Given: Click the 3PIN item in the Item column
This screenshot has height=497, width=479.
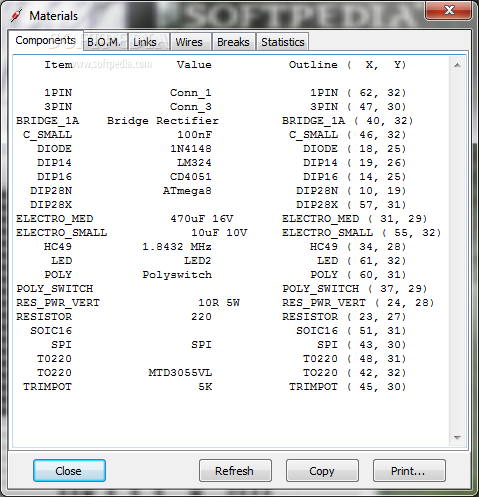Looking at the screenshot, I should (x=58, y=107).
